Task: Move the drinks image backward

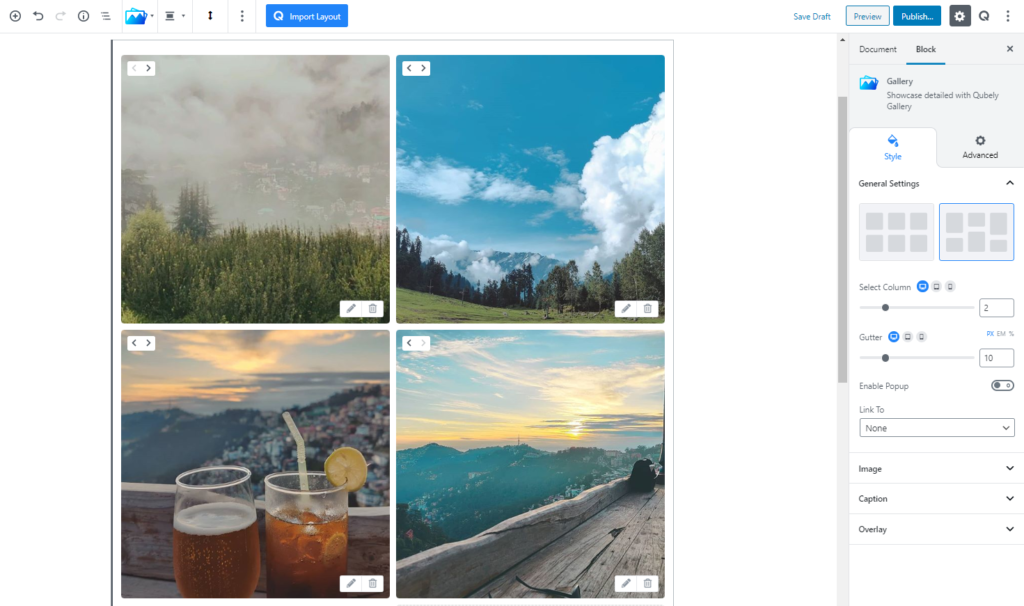Action: pyautogui.click(x=134, y=343)
